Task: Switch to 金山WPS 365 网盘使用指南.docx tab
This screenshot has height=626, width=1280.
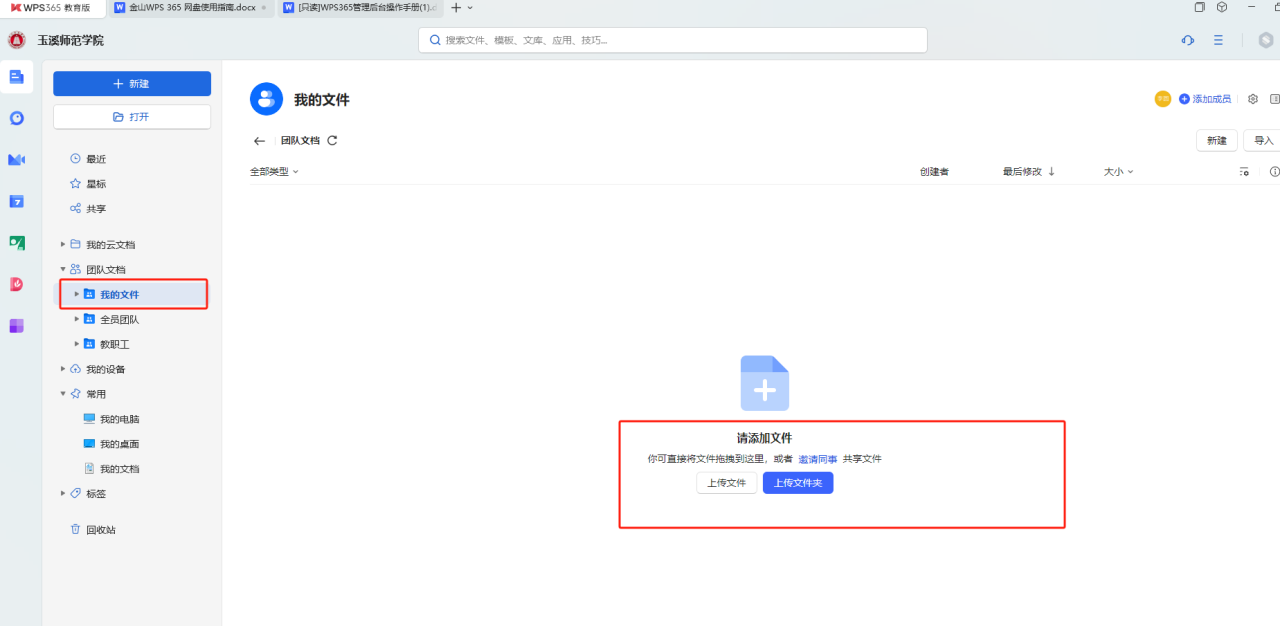Action: [191, 8]
